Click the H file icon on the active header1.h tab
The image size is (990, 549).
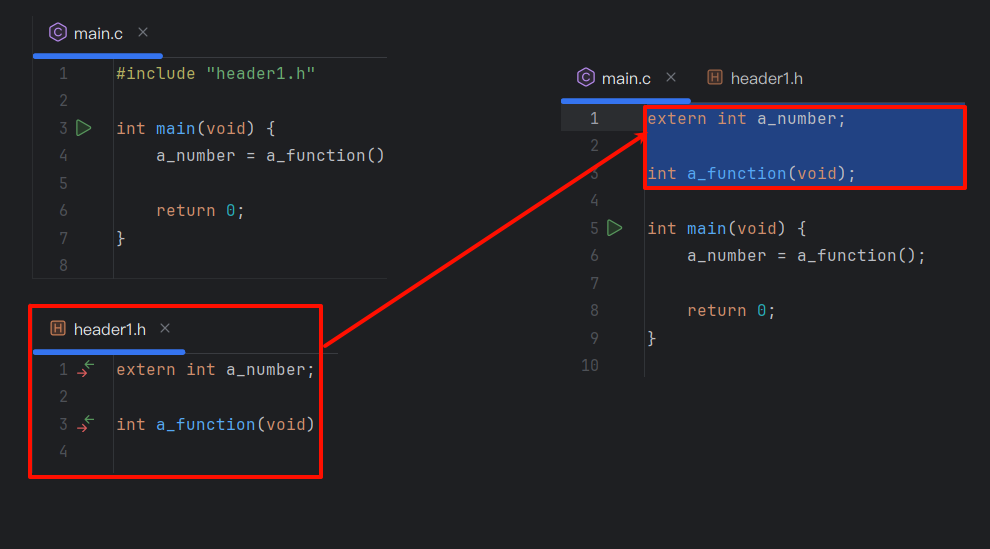[x=58, y=329]
